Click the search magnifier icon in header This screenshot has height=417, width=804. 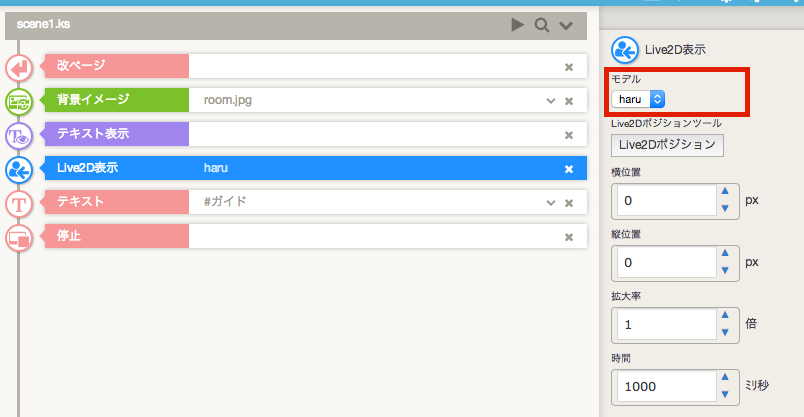542,25
